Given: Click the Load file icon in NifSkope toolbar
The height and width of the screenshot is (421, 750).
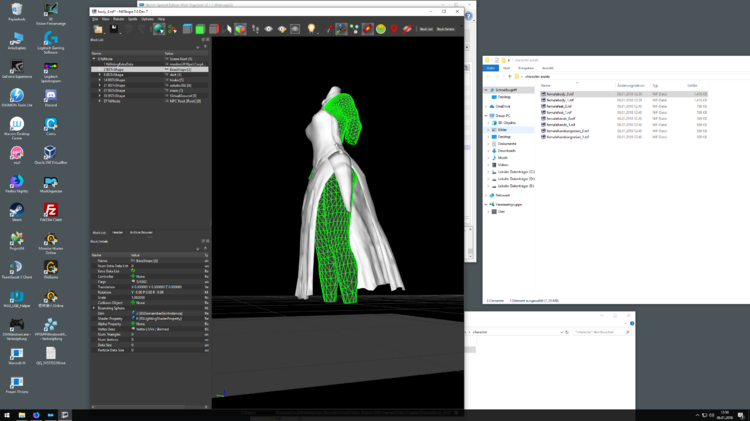Looking at the screenshot, I should (98, 29).
